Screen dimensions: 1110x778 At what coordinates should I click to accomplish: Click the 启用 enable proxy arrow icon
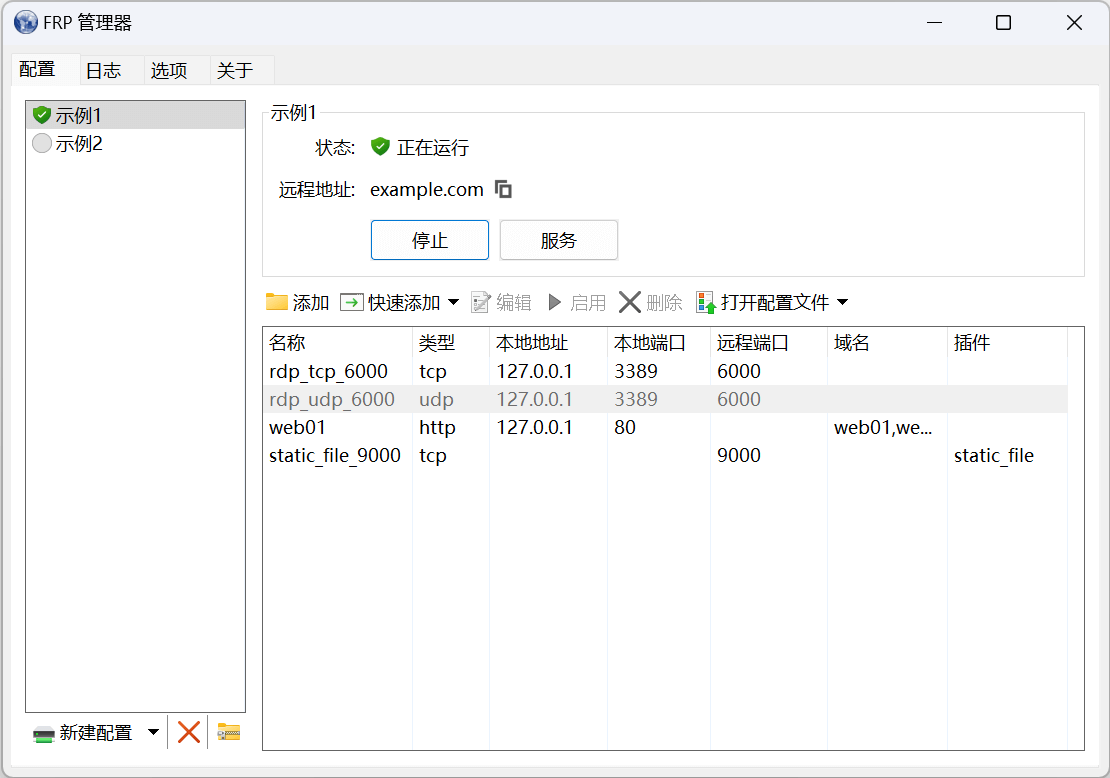[x=556, y=301]
